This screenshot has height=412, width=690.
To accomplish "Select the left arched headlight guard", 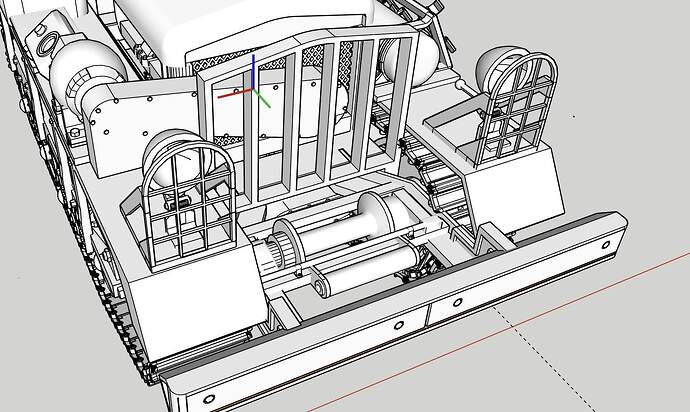I will [188, 195].
